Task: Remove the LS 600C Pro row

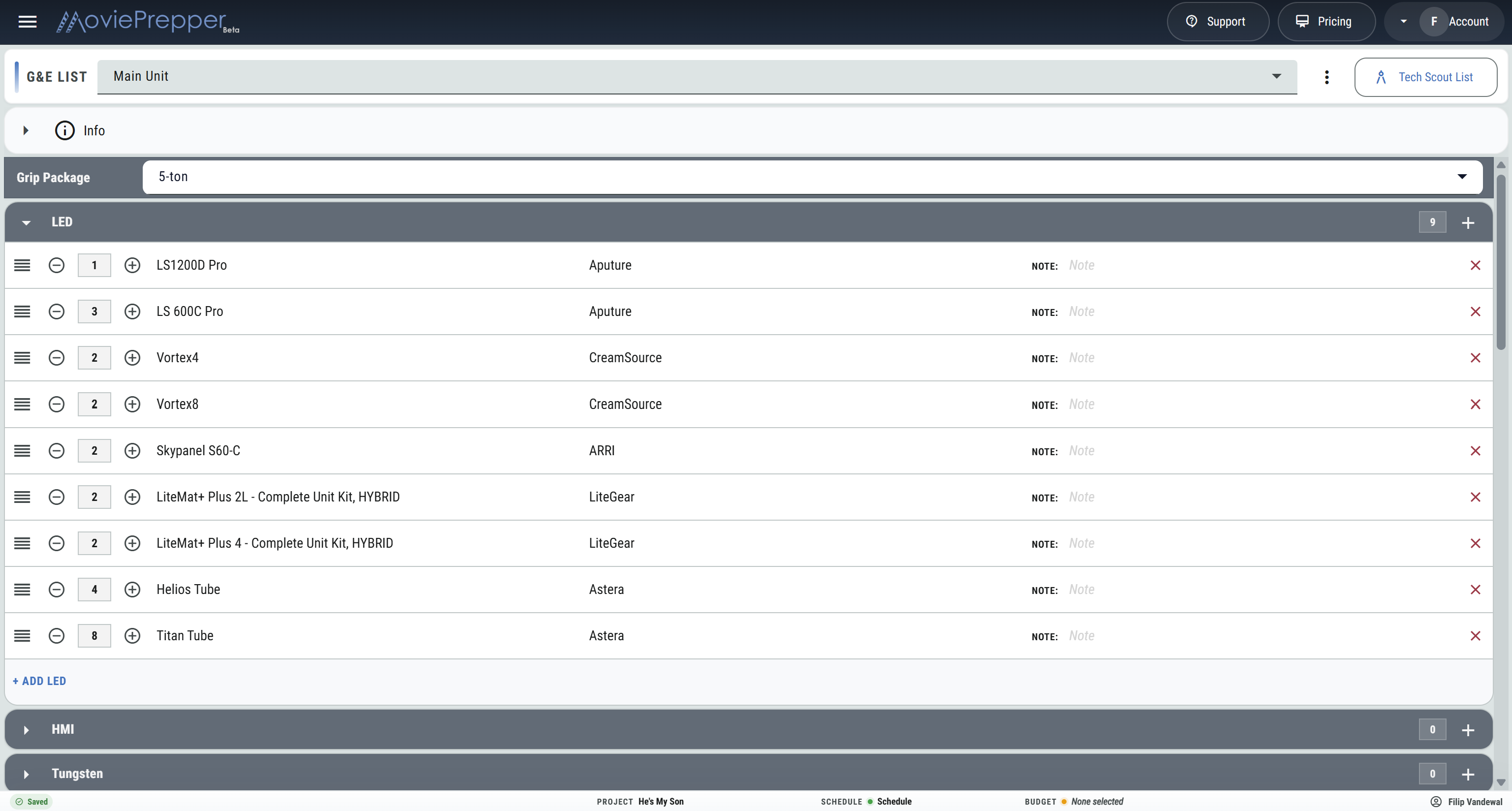Action: pos(1475,312)
